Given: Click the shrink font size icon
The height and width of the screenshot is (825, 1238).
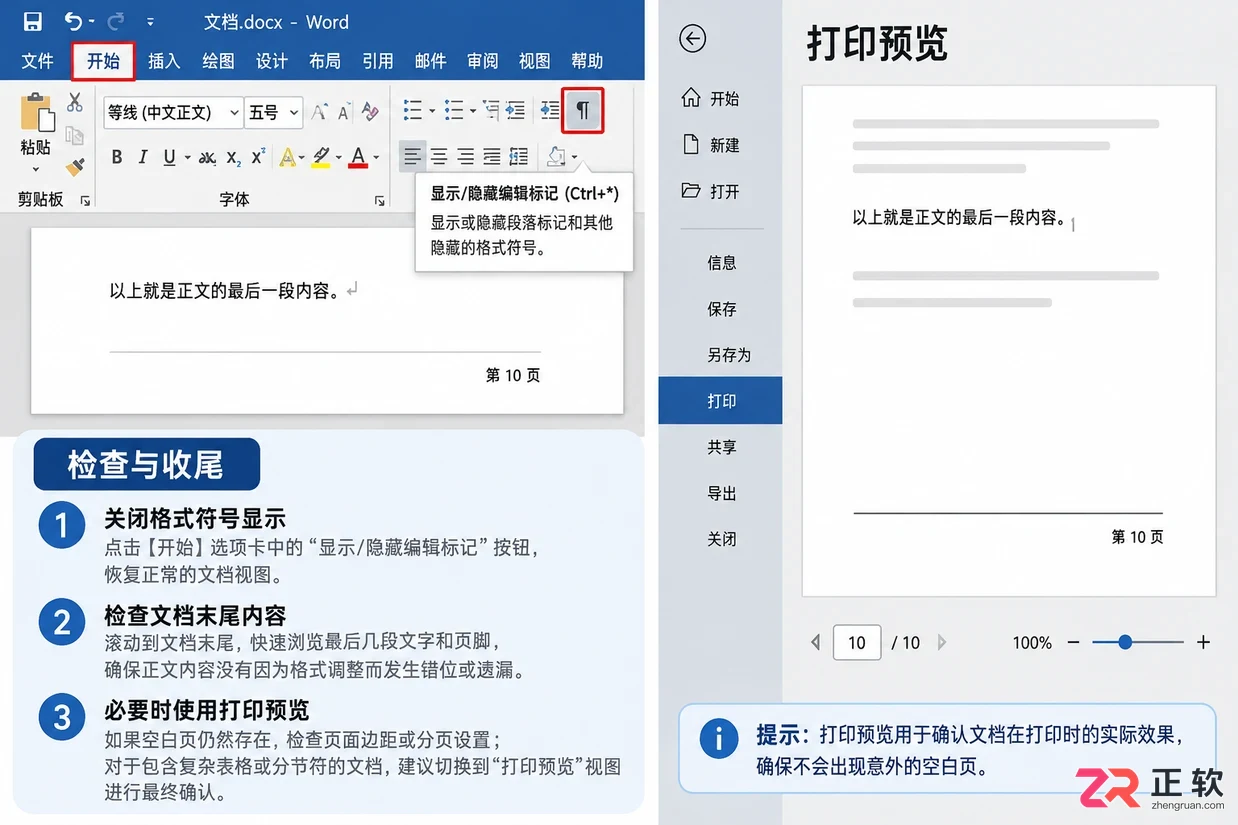Looking at the screenshot, I should (x=344, y=112).
